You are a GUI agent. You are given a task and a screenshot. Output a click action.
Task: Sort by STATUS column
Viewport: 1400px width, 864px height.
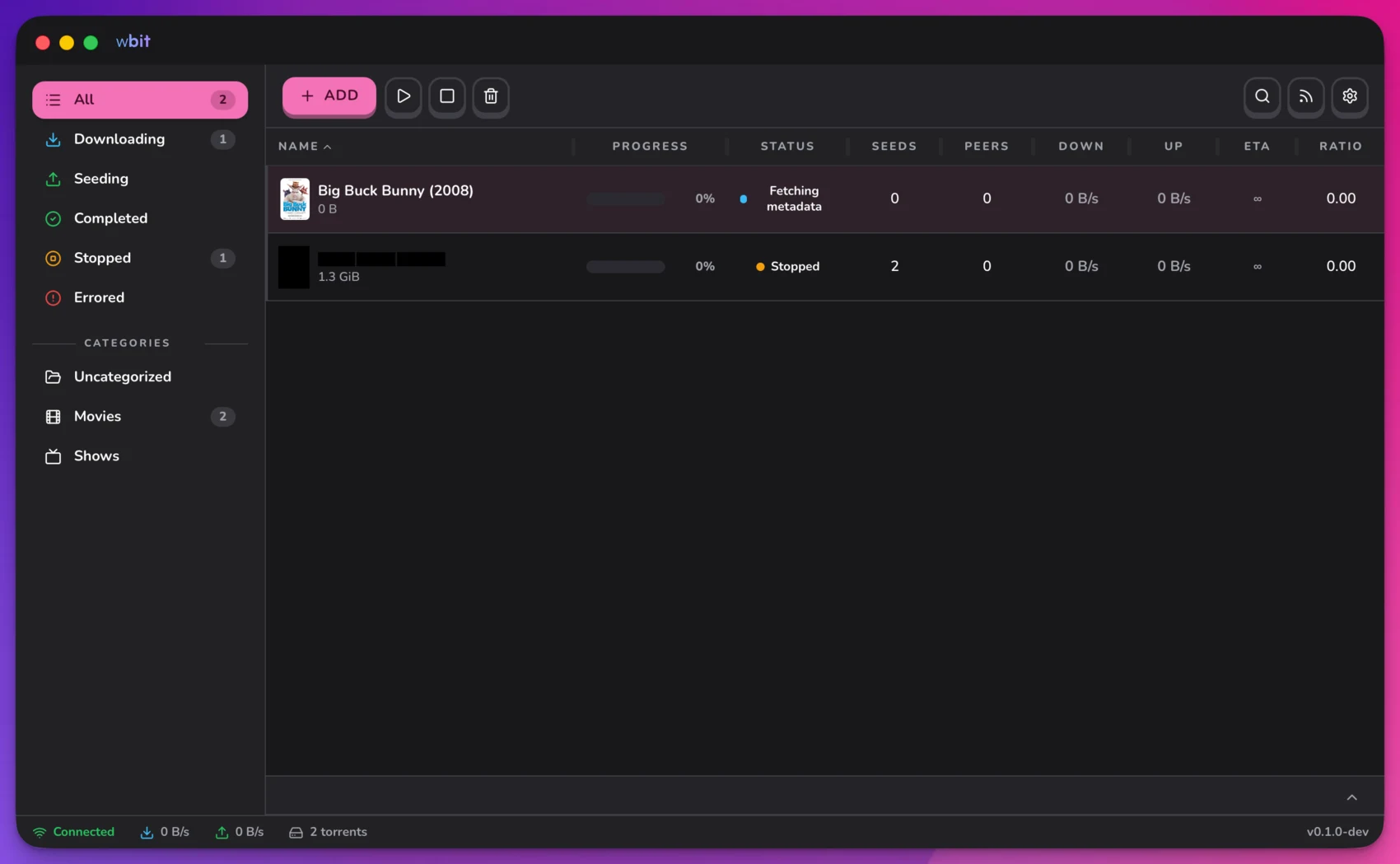pos(787,147)
